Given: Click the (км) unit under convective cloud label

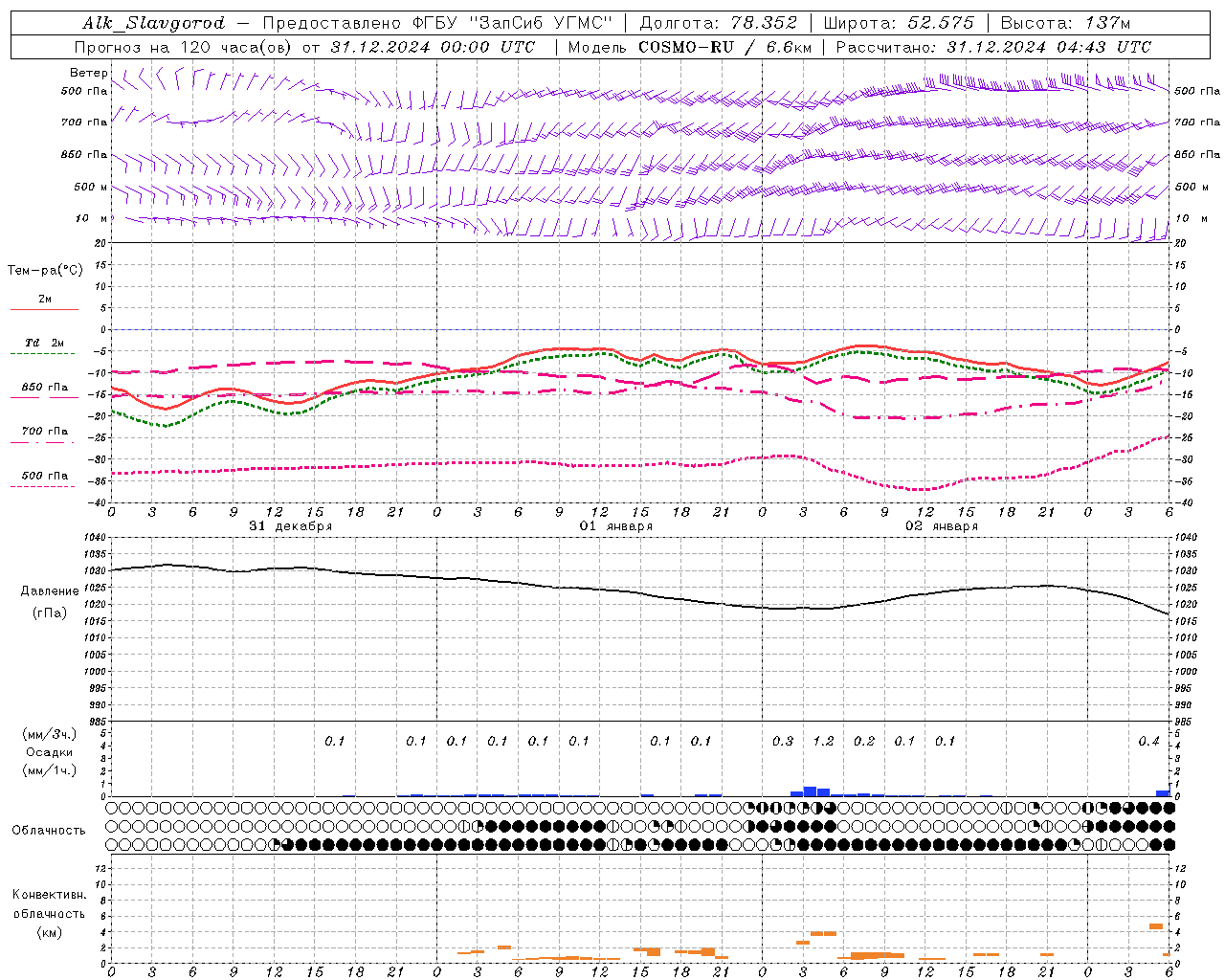Looking at the screenshot, I should click(50, 933).
